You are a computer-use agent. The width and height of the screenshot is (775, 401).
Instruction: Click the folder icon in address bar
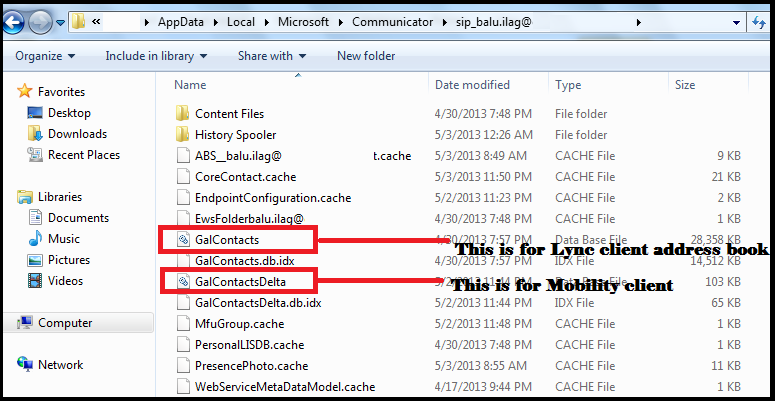(78, 22)
